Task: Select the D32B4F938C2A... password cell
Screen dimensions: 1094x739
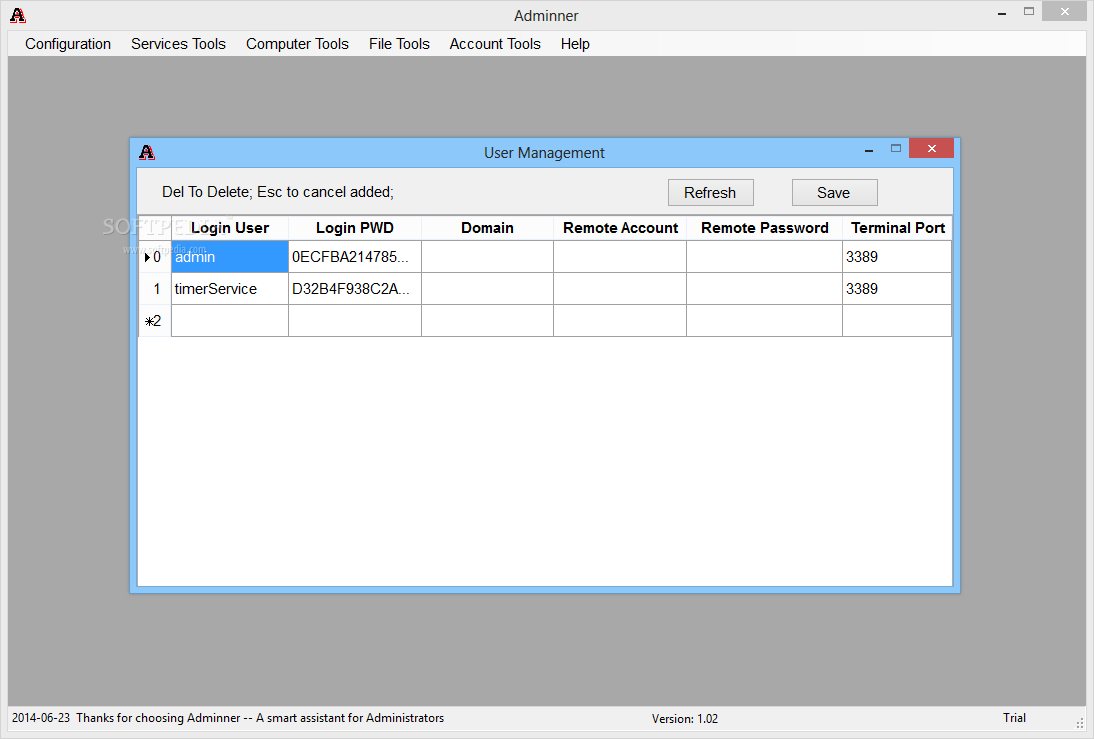Action: click(354, 289)
